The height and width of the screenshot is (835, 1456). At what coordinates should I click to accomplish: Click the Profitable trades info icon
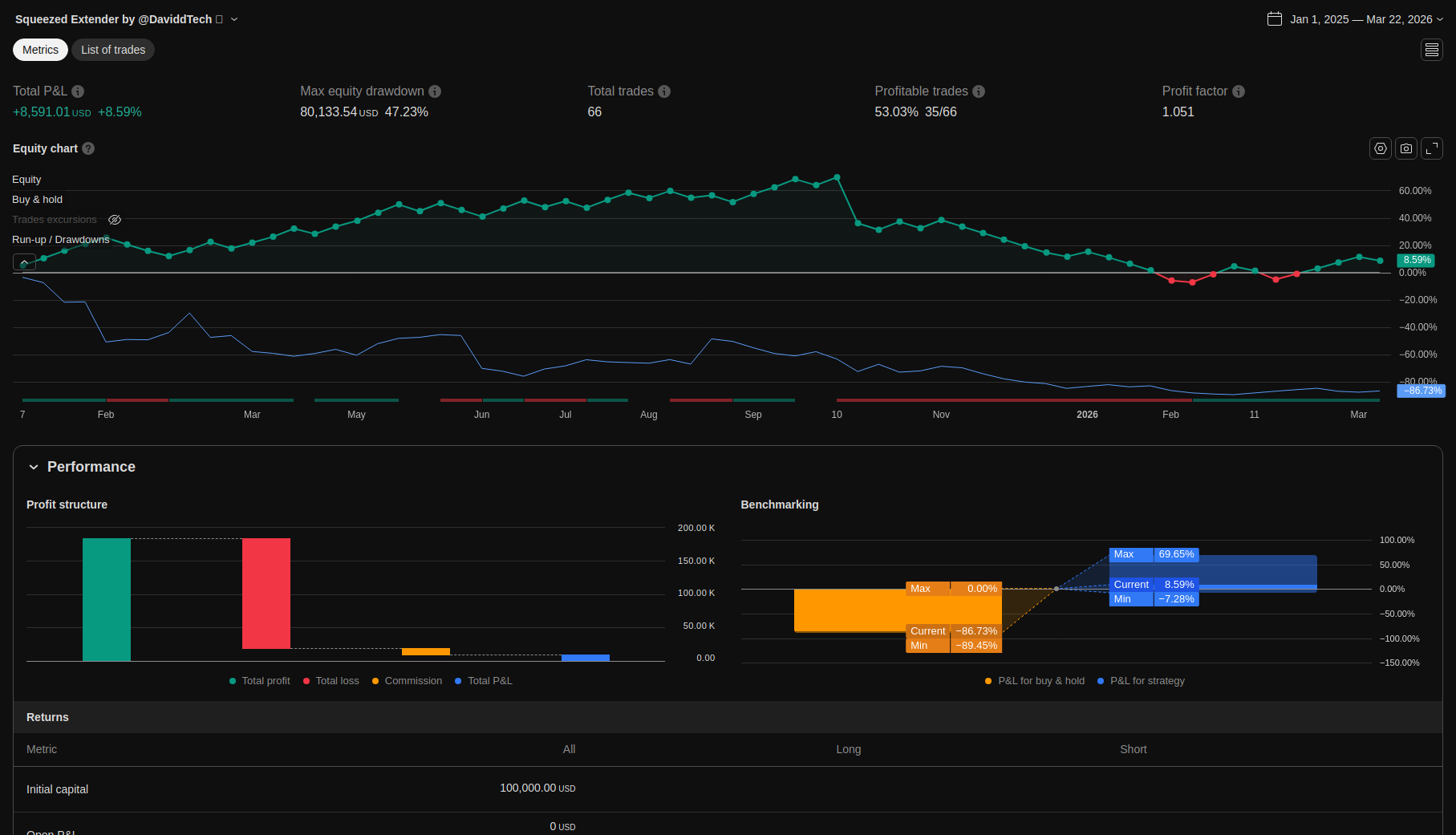tap(979, 91)
